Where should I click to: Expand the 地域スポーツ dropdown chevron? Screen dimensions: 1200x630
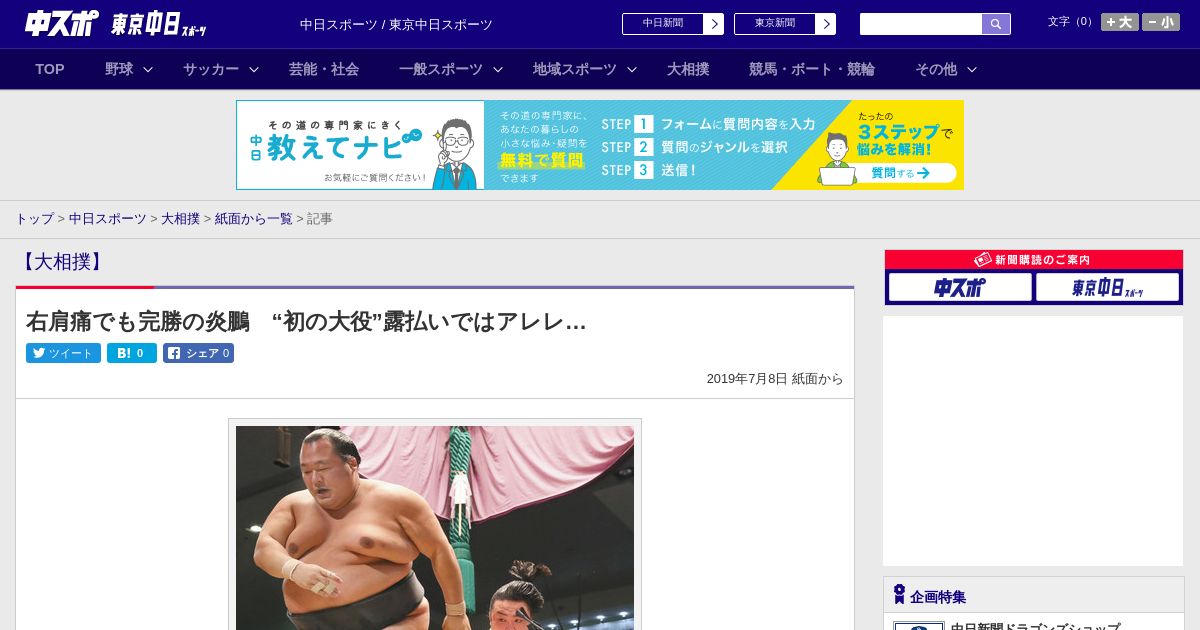pos(632,69)
